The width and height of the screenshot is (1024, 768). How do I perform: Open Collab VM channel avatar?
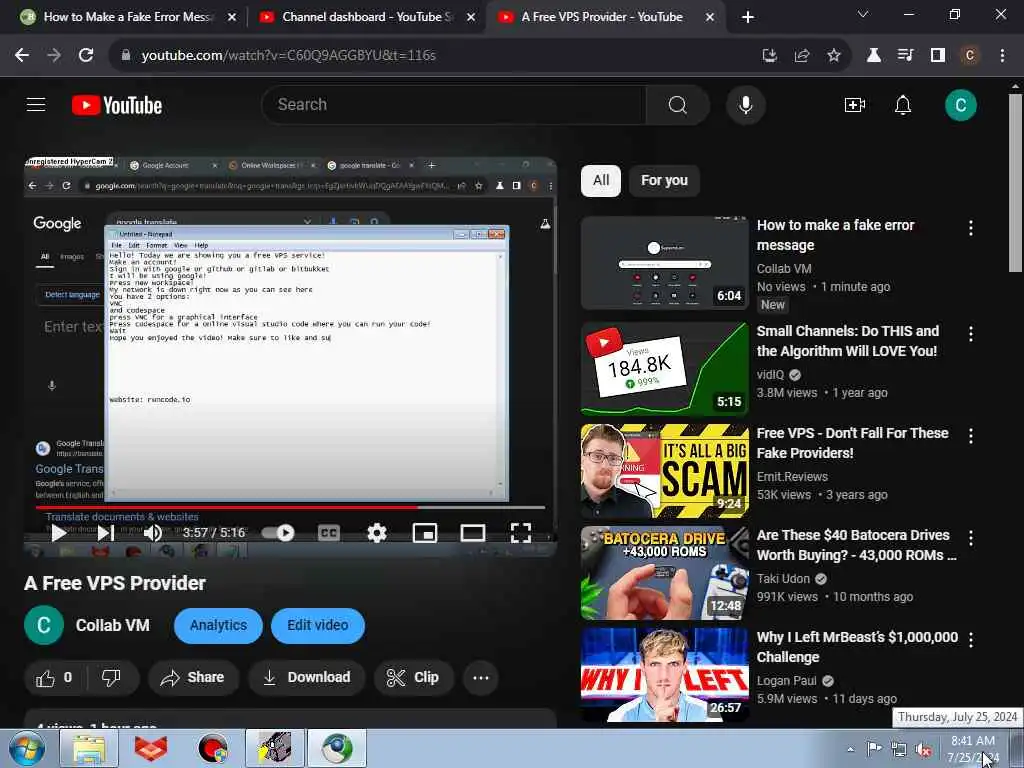click(44, 626)
